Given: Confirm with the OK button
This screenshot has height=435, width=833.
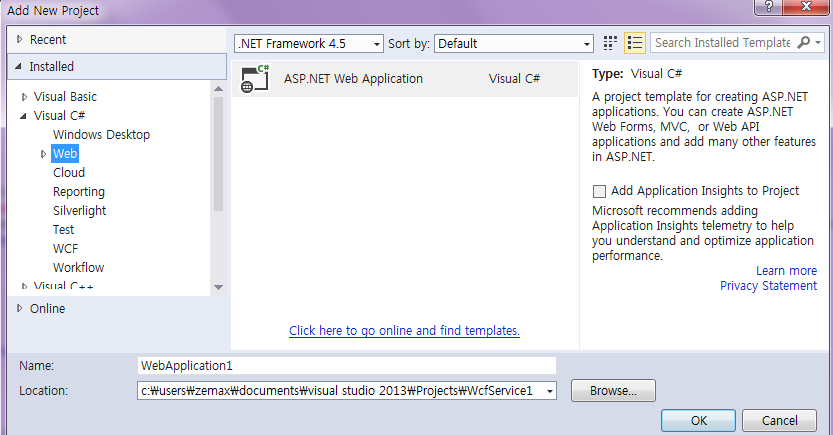Looking at the screenshot, I should pos(699,420).
